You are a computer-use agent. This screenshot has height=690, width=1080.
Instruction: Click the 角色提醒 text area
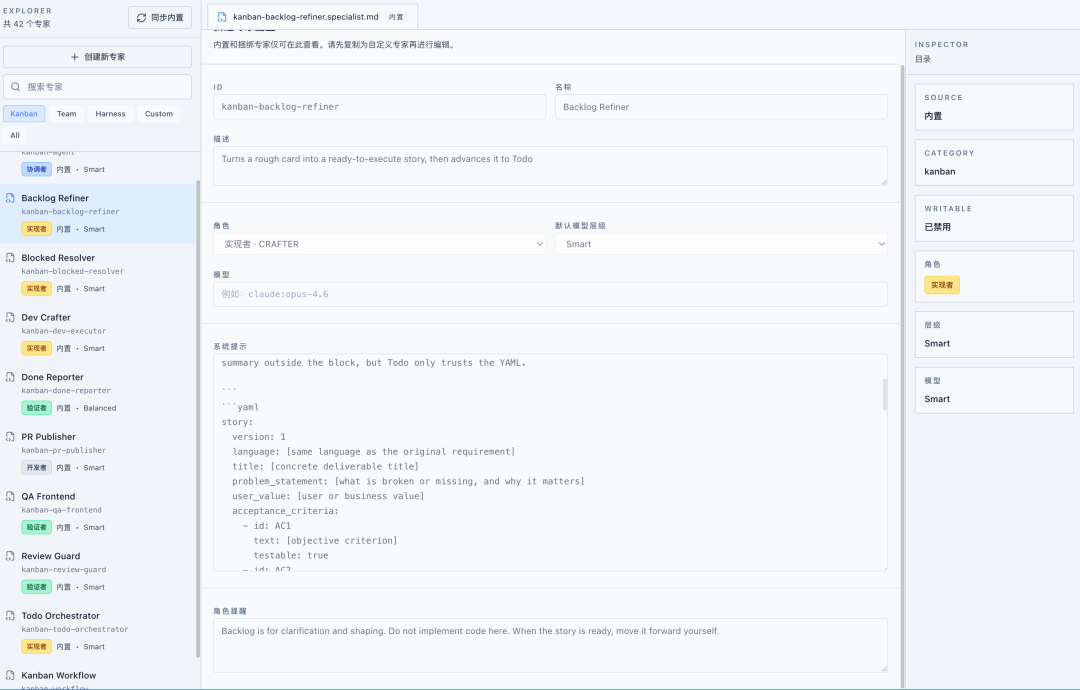(550, 645)
